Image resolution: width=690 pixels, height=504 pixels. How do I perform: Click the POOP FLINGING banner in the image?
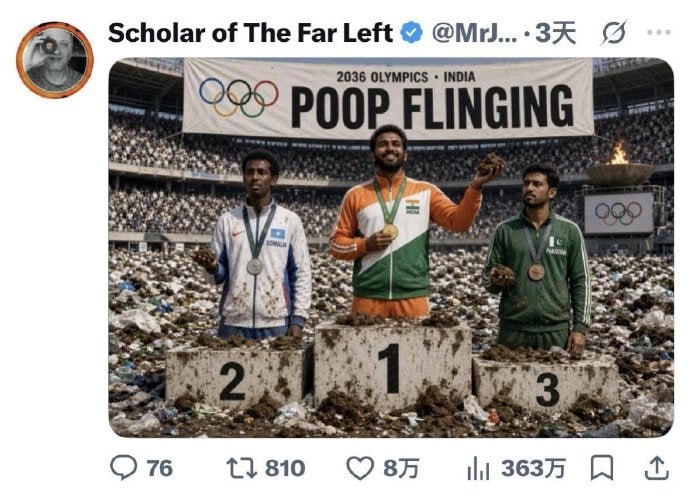[389, 98]
